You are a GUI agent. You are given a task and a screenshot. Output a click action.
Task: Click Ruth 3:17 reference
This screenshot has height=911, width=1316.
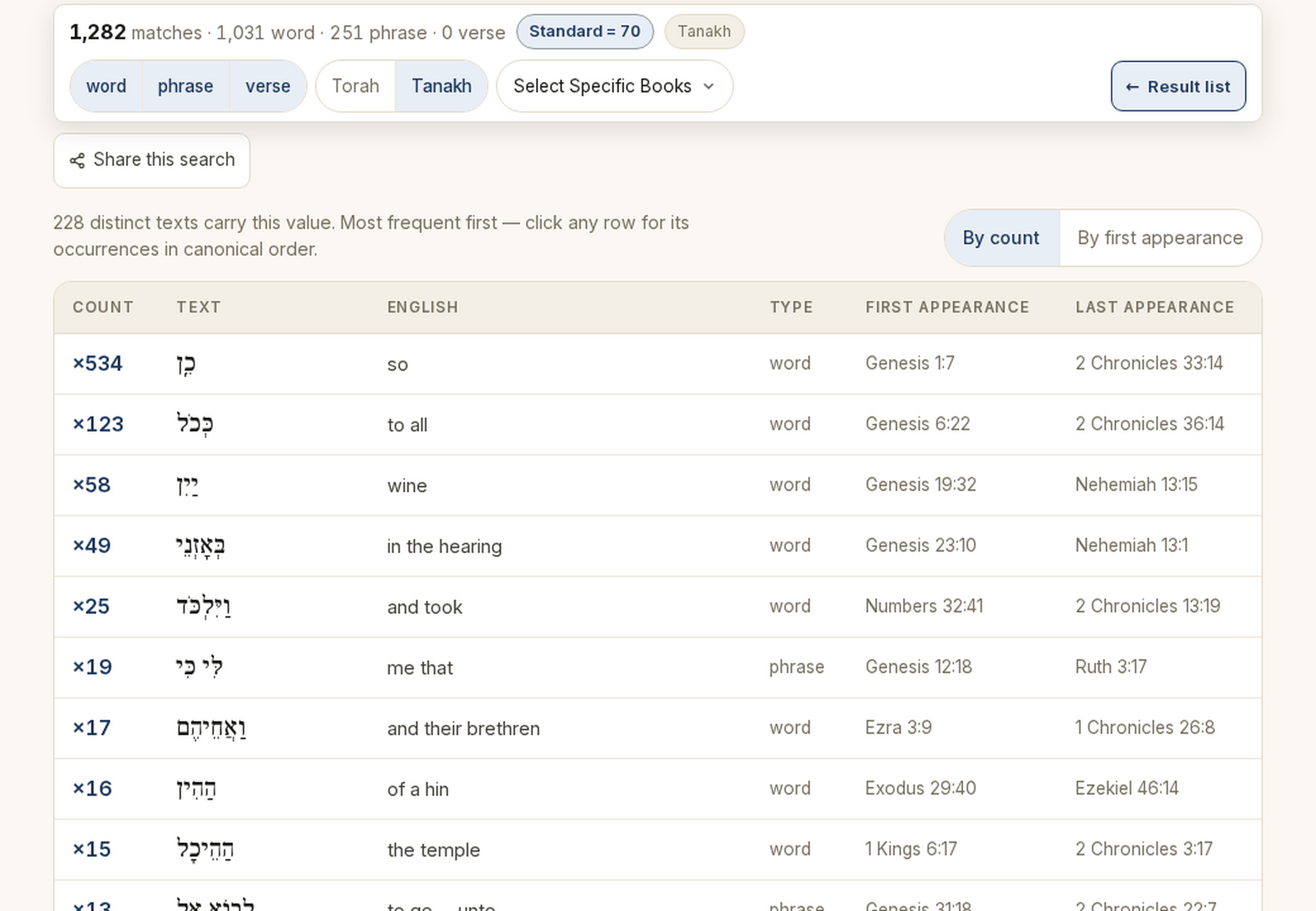coord(1111,667)
